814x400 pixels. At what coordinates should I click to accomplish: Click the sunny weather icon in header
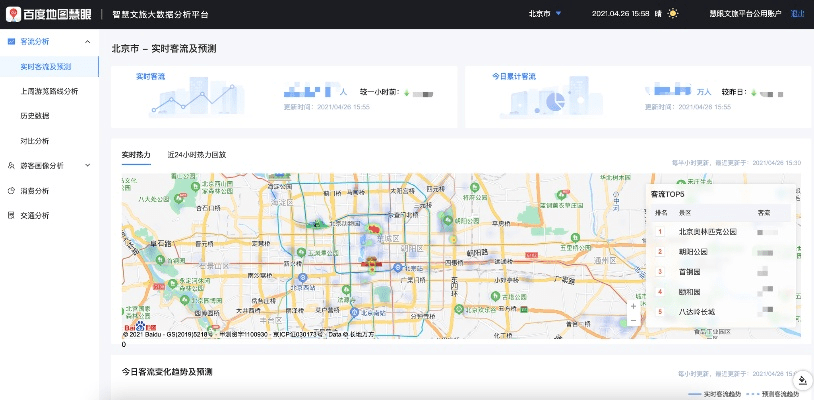click(x=672, y=14)
